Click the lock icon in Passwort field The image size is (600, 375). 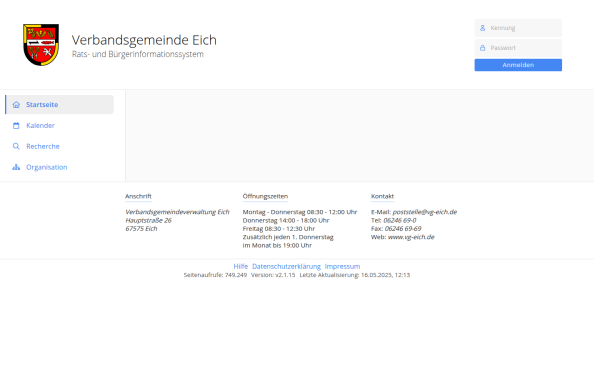pyautogui.click(x=483, y=48)
